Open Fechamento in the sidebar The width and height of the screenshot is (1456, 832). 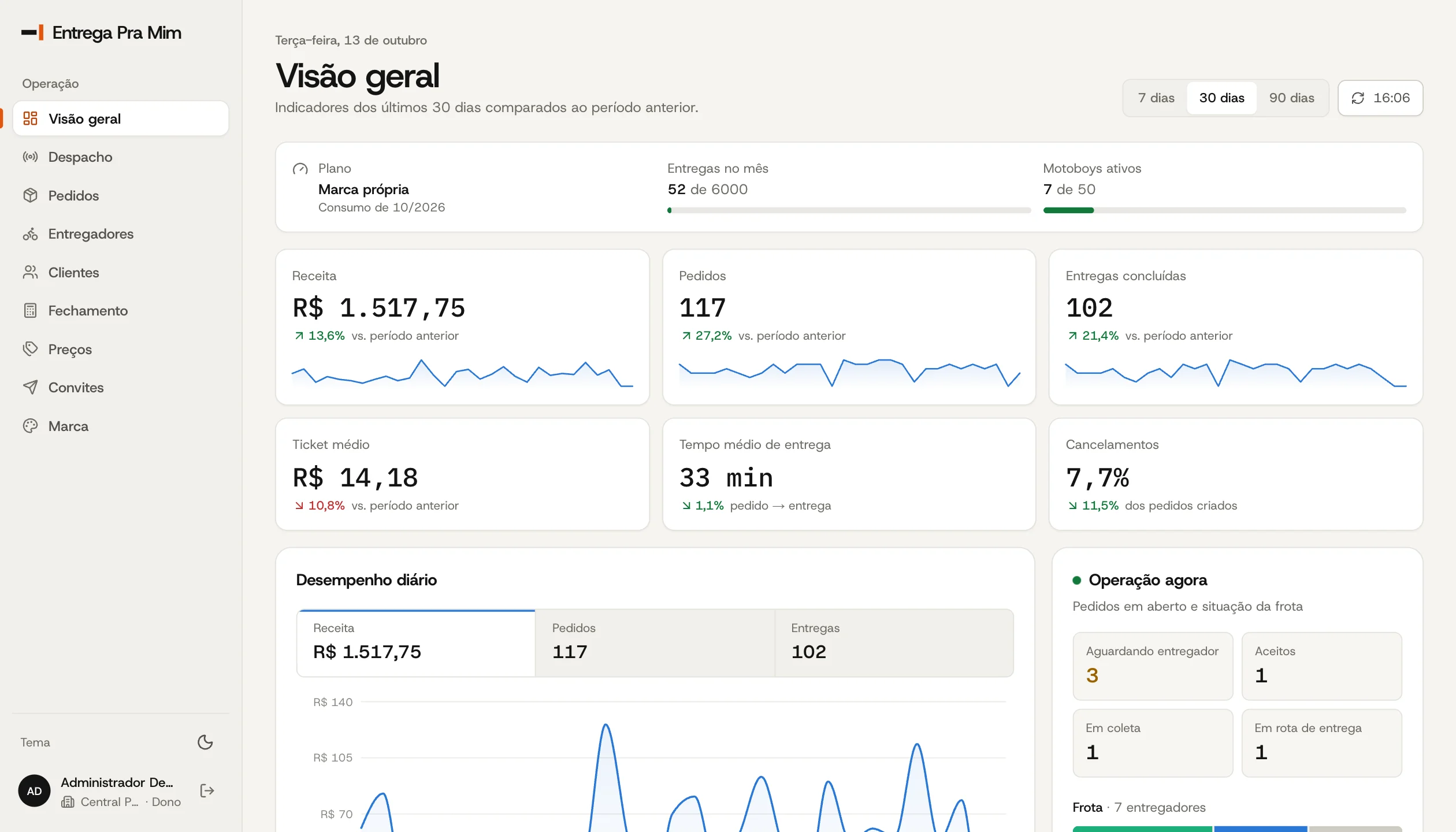[121, 311]
